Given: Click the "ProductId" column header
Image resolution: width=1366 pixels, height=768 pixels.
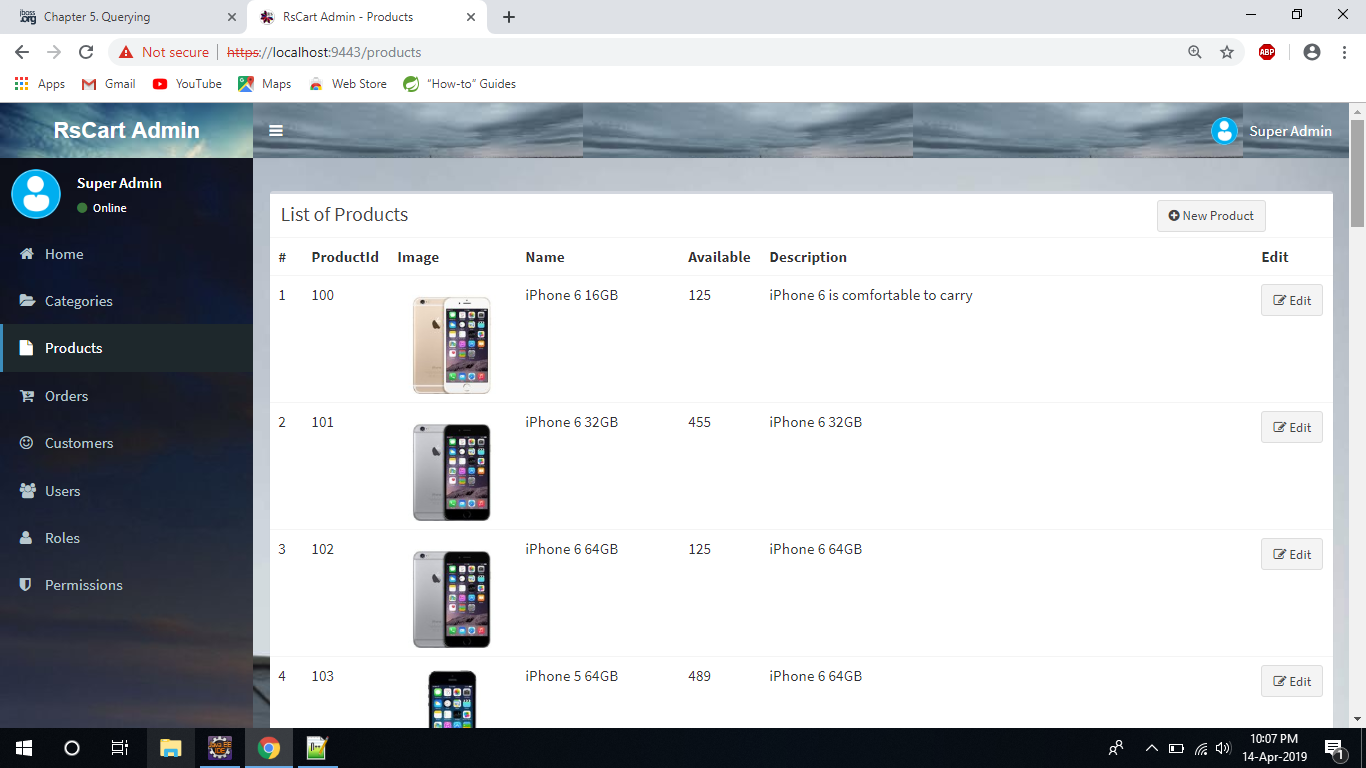Looking at the screenshot, I should tap(345, 257).
